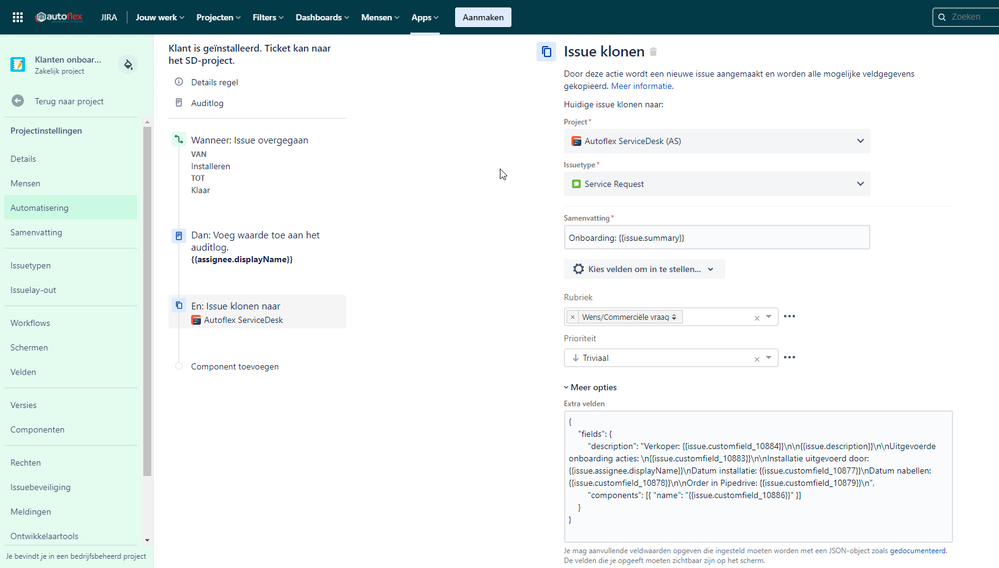
Task: Open the three-dot menu next to Rubriek
Action: click(789, 316)
